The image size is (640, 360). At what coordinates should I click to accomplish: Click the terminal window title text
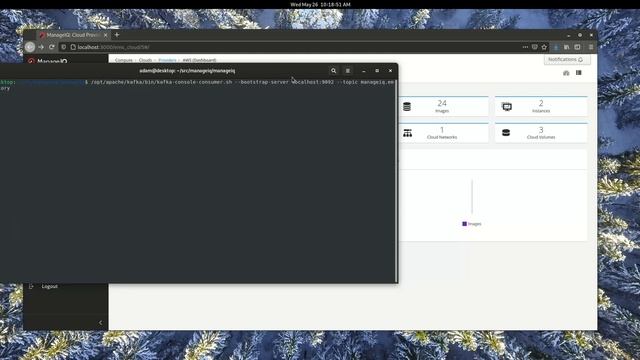click(x=187, y=71)
